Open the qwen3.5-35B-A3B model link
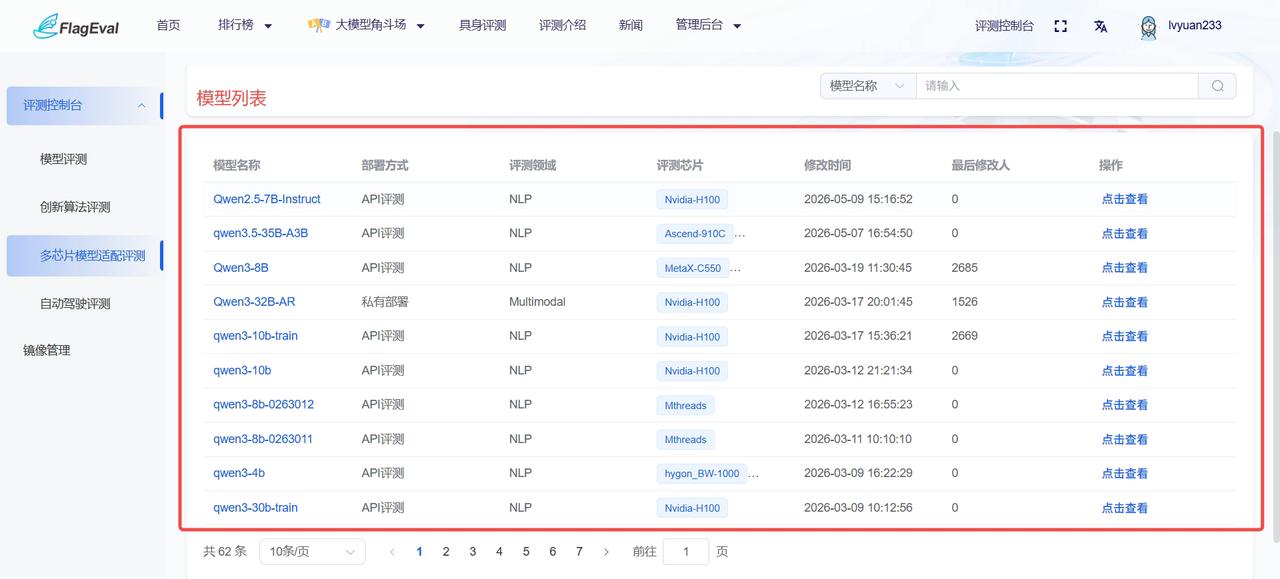Screen dimensions: 1280x579 coord(261,233)
